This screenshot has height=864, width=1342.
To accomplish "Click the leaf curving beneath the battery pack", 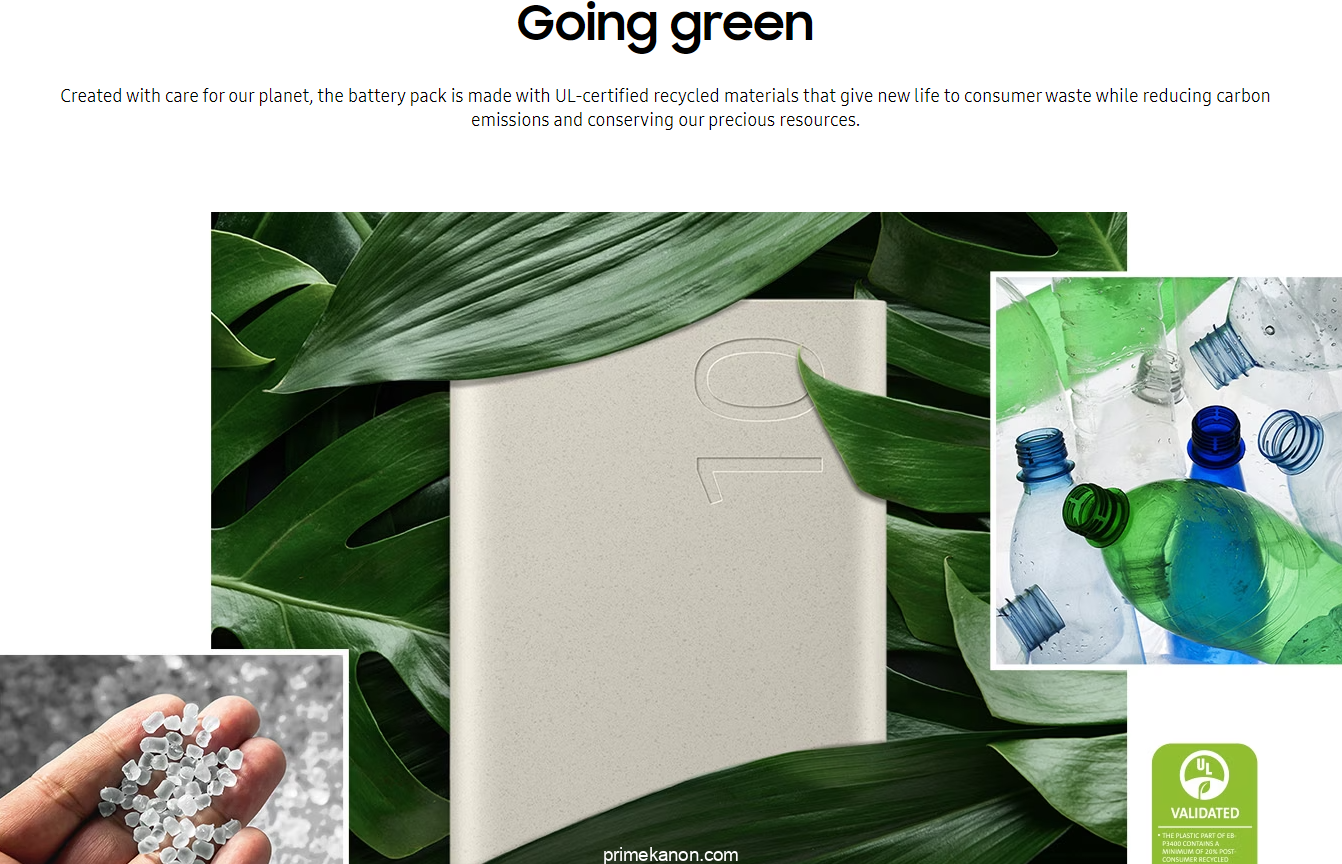I will [800, 810].
